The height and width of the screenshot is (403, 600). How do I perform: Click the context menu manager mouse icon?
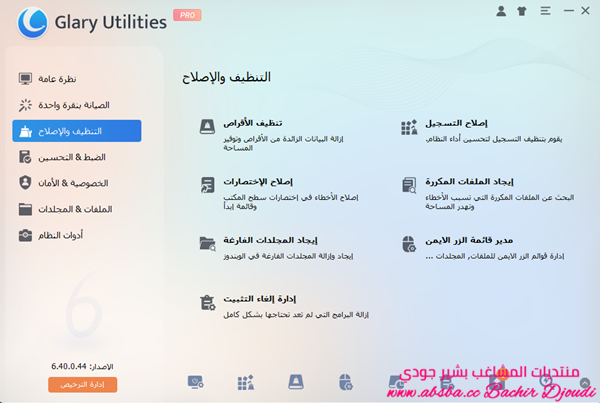click(408, 243)
